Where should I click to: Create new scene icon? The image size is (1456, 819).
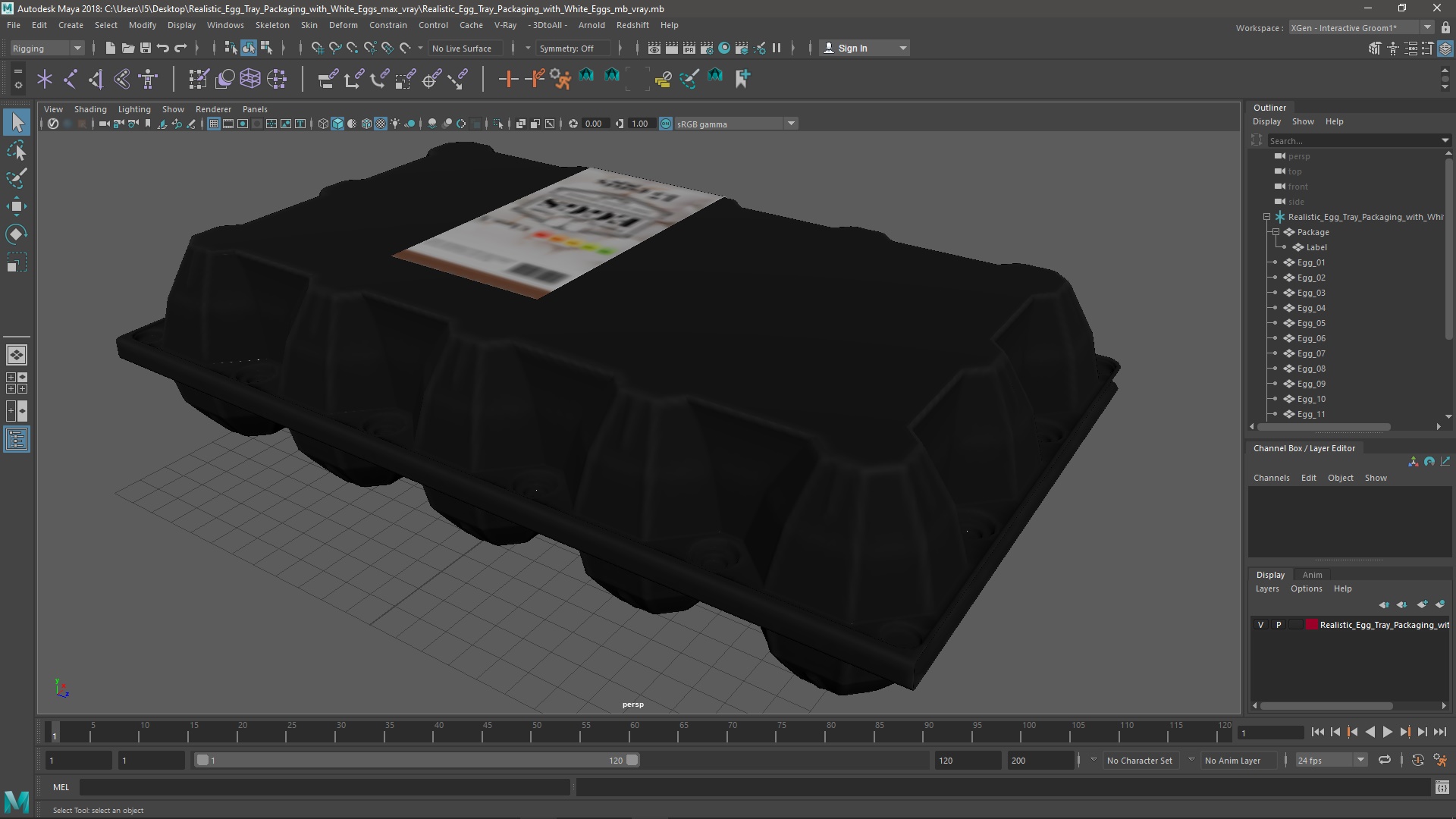[110, 48]
